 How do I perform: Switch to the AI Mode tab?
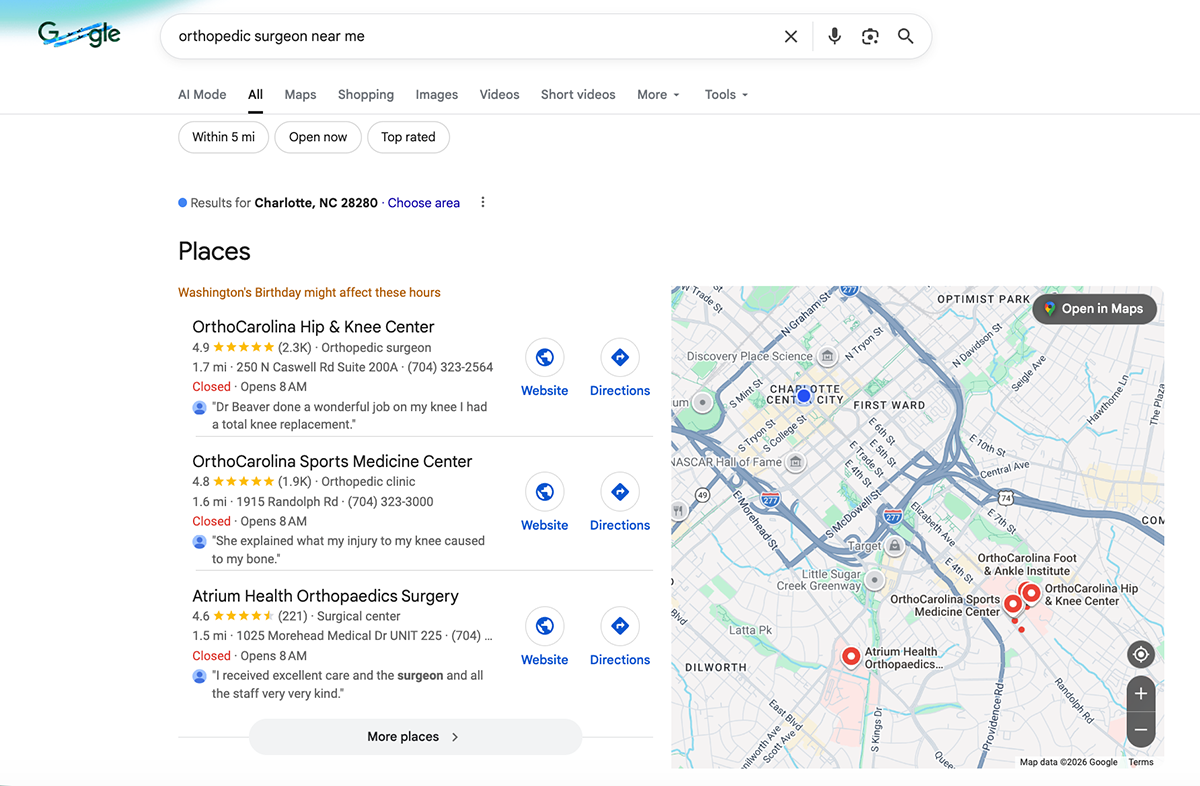[202, 95]
